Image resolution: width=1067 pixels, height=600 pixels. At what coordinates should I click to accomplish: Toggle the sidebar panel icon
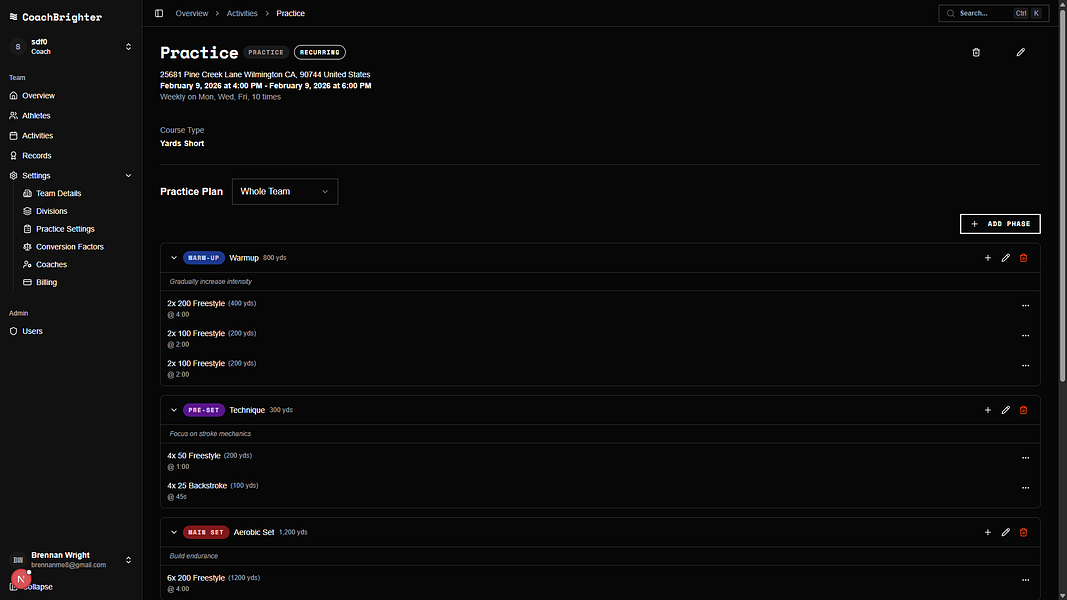(159, 13)
